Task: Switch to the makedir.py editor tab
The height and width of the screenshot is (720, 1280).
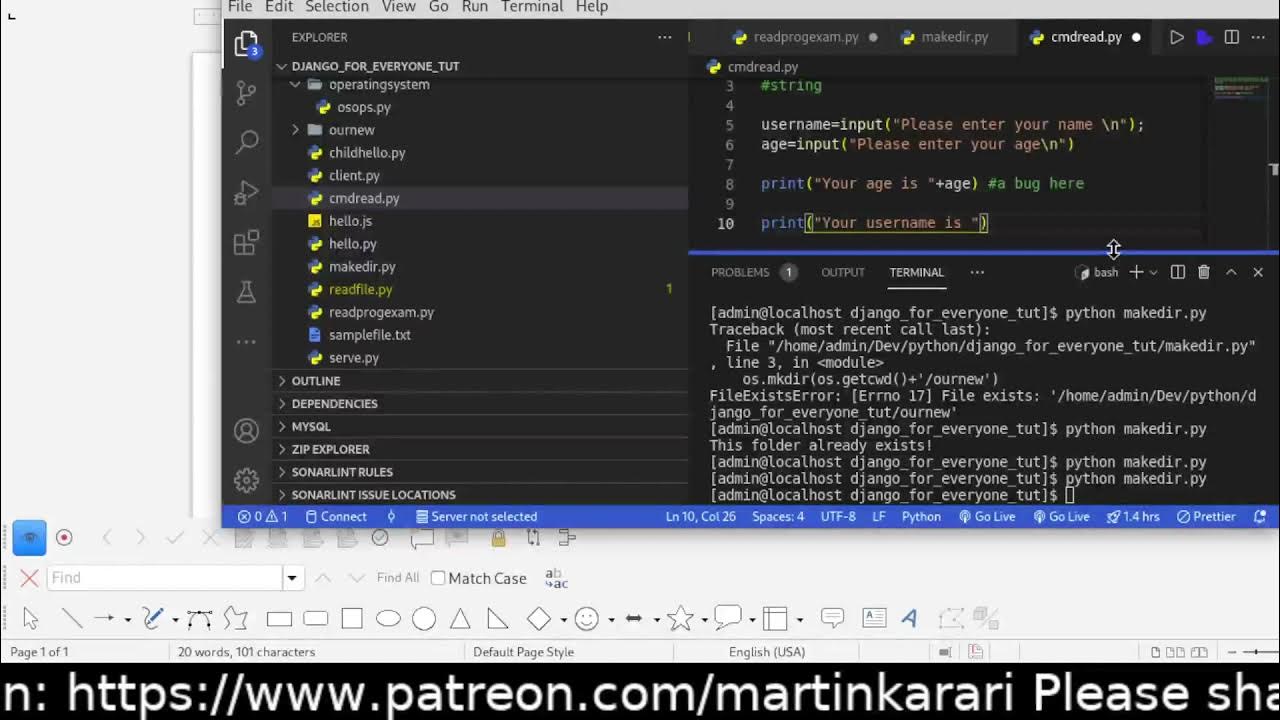Action: point(954,37)
